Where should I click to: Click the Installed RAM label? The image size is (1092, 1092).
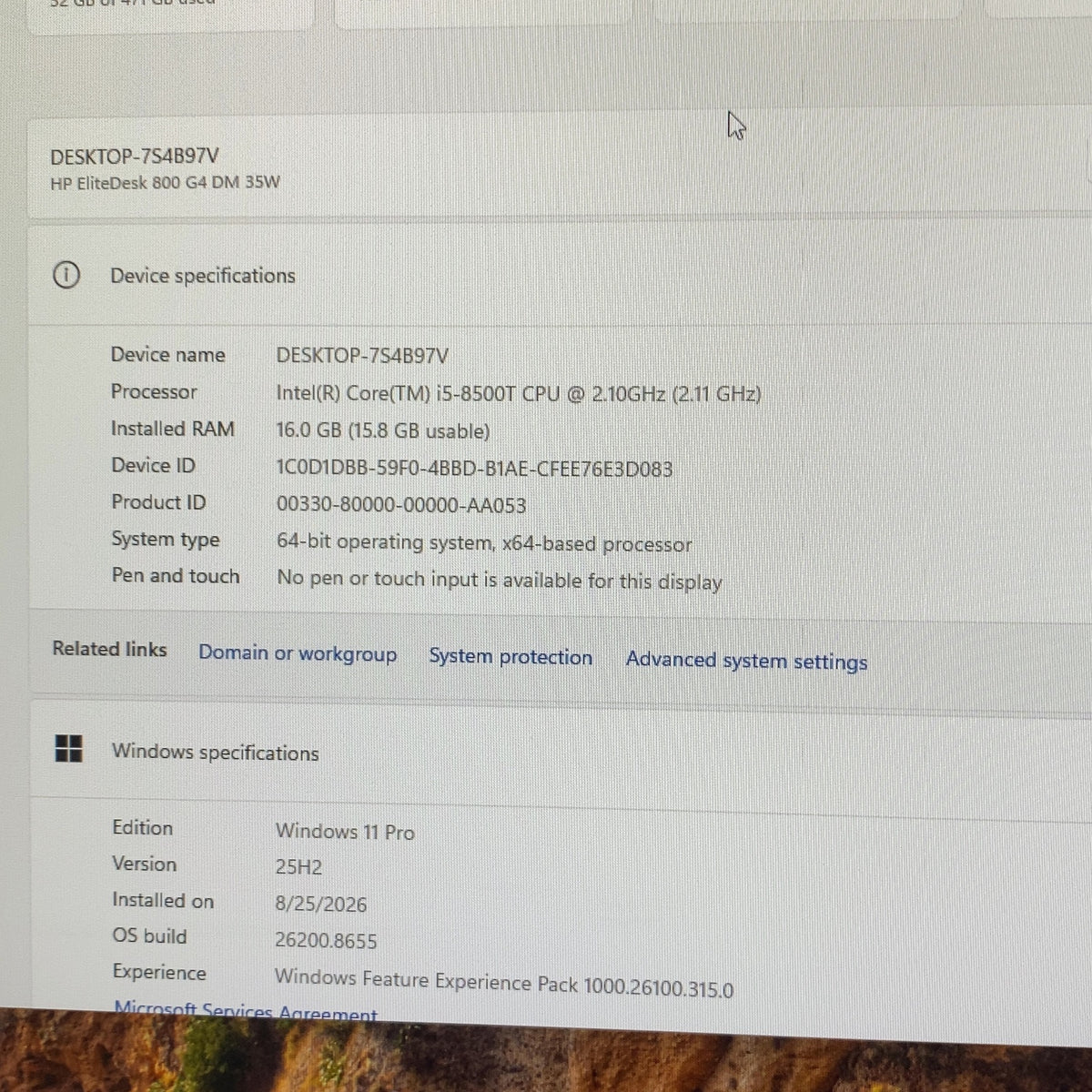pyautogui.click(x=173, y=429)
